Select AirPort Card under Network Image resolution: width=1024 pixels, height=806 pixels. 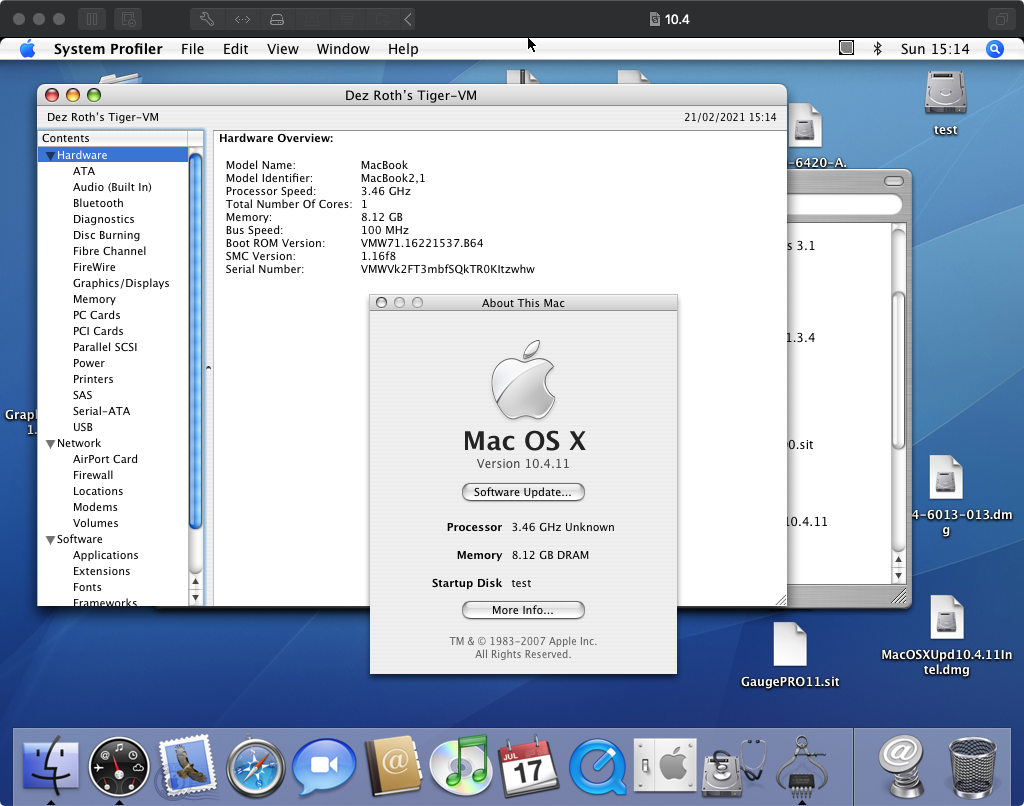tap(105, 459)
